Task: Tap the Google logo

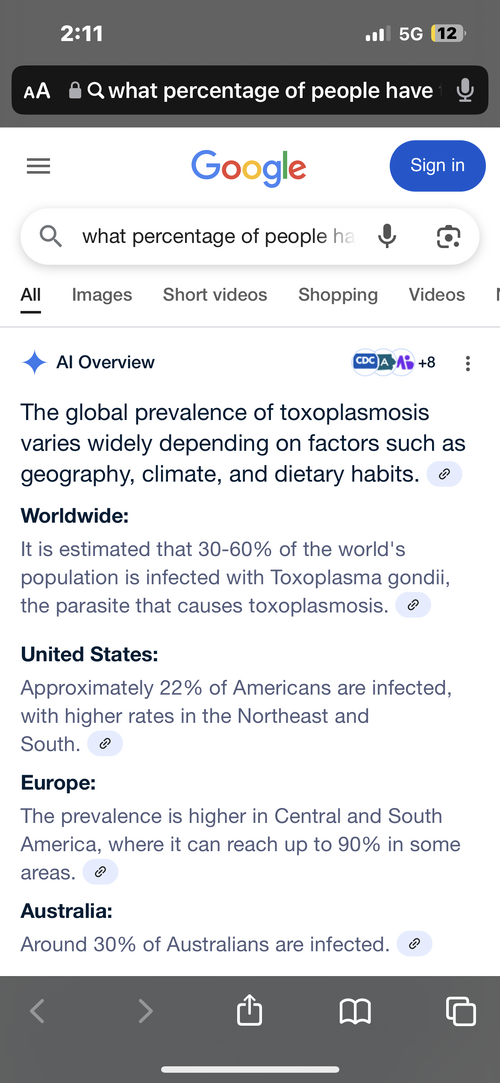Action: point(249,167)
